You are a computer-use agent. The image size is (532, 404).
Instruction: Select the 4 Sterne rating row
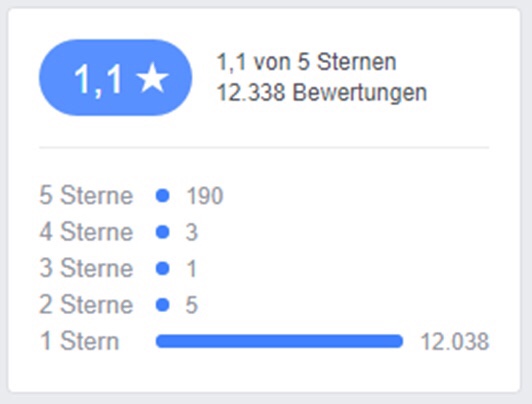click(x=264, y=232)
